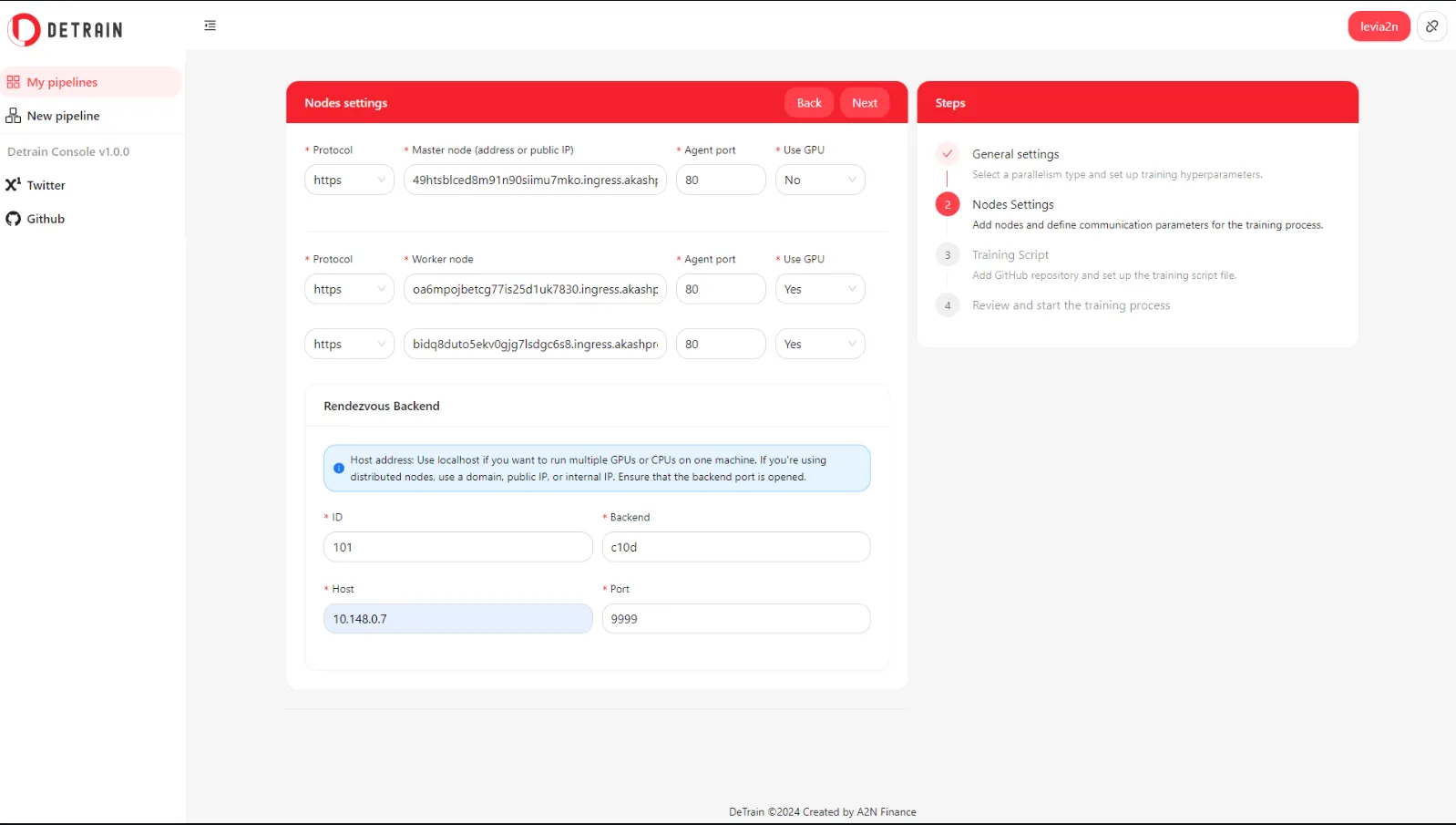The height and width of the screenshot is (825, 1456).
Task: Collapse the sidebar with the menu-fold icon
Action: [210, 26]
